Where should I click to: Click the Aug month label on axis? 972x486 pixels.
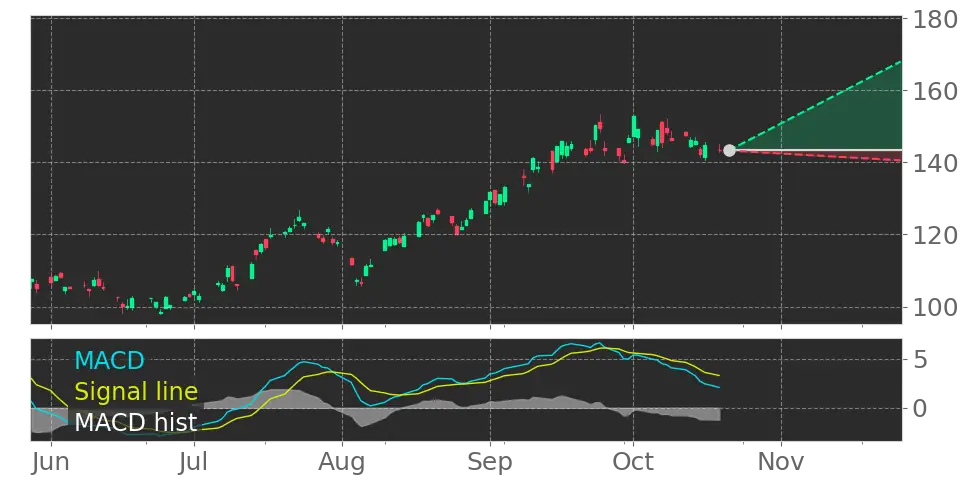(x=342, y=462)
